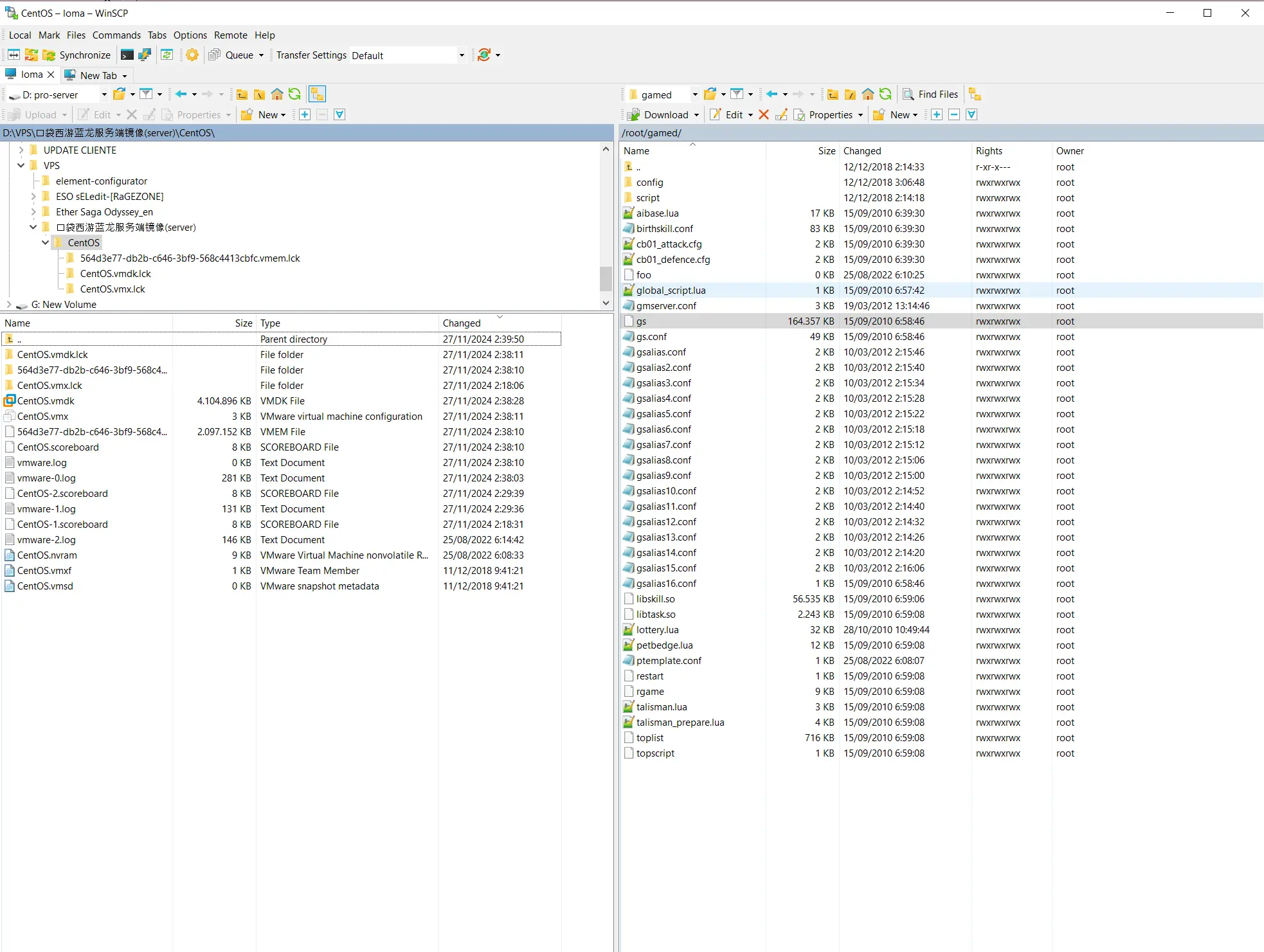Rename selected remote file icon

(x=781, y=114)
